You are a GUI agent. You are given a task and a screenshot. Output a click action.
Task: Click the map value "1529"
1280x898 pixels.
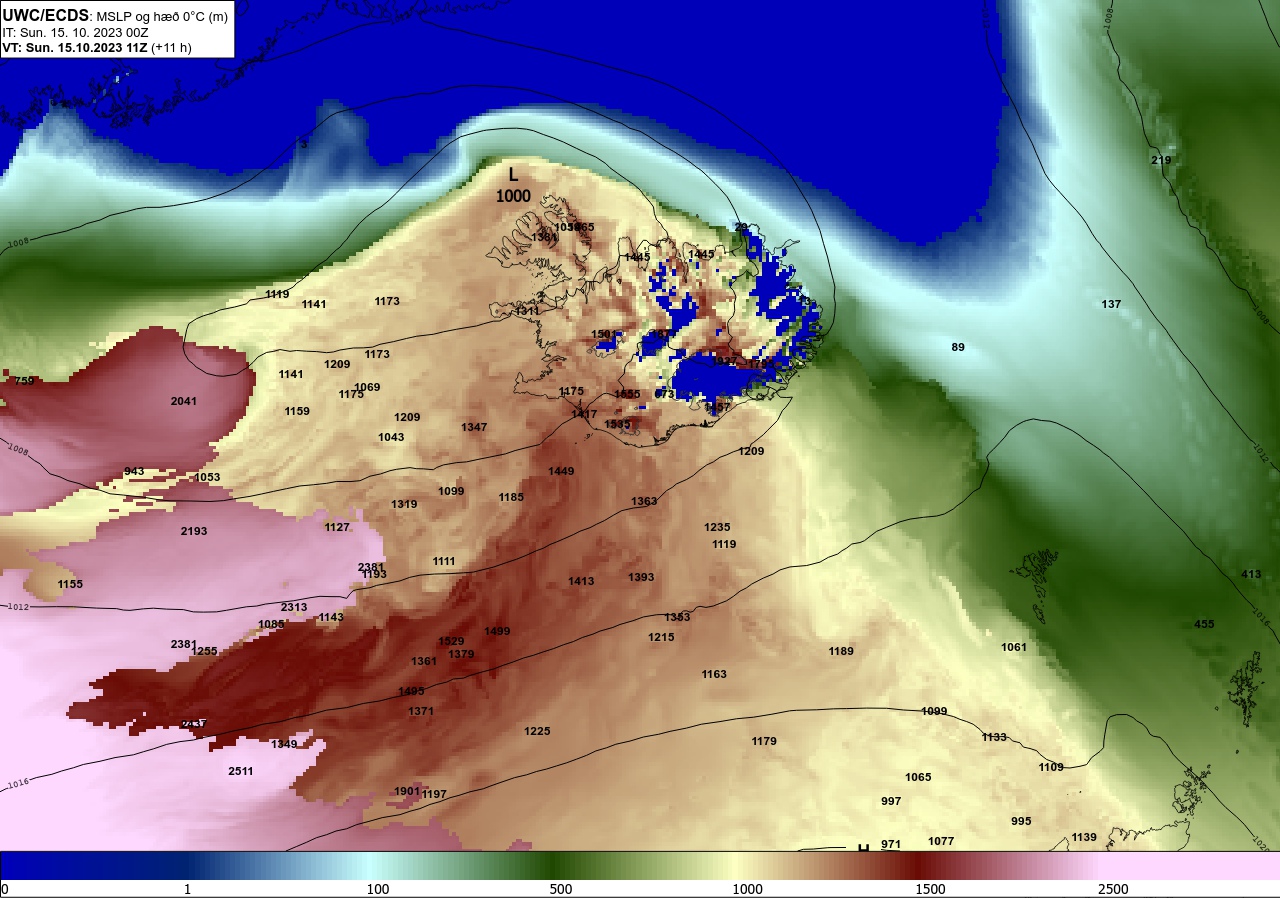pos(451,641)
